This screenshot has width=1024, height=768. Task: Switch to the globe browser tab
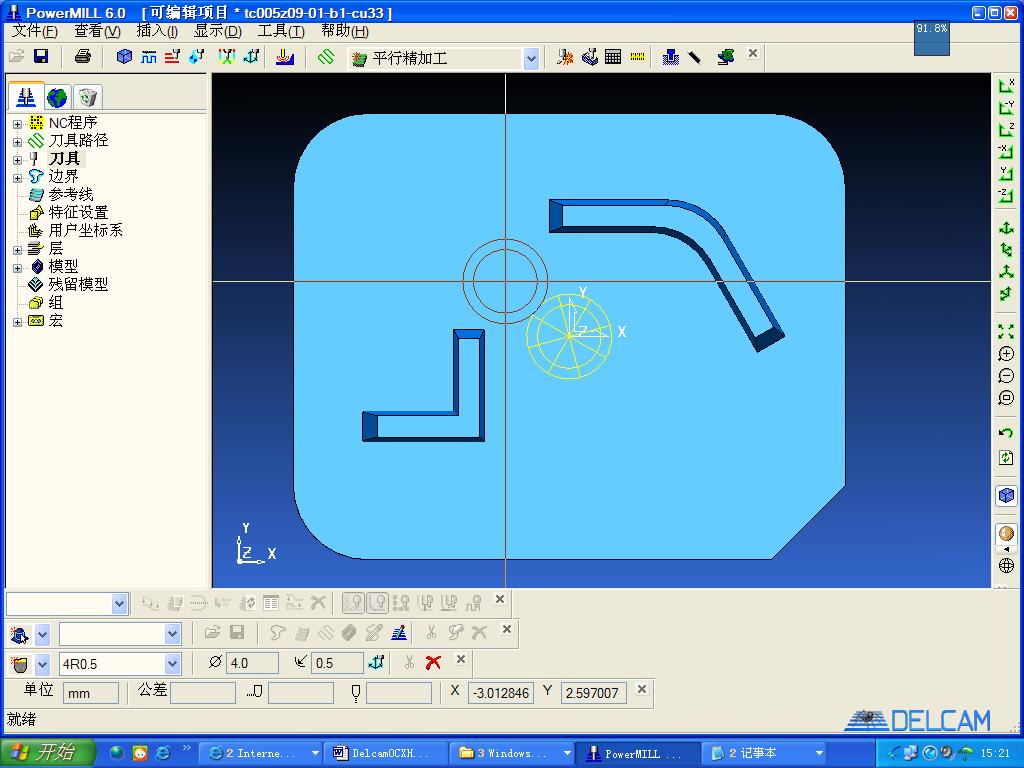[57, 97]
